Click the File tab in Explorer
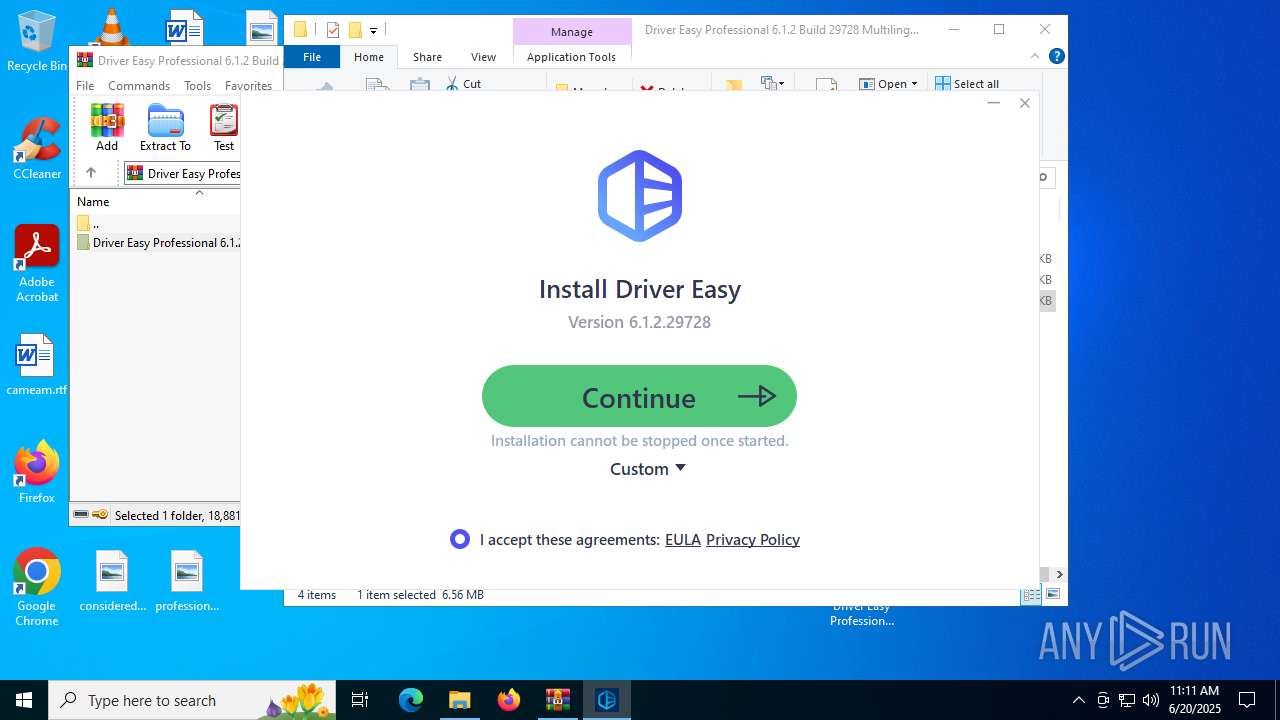1280x720 pixels. click(312, 57)
